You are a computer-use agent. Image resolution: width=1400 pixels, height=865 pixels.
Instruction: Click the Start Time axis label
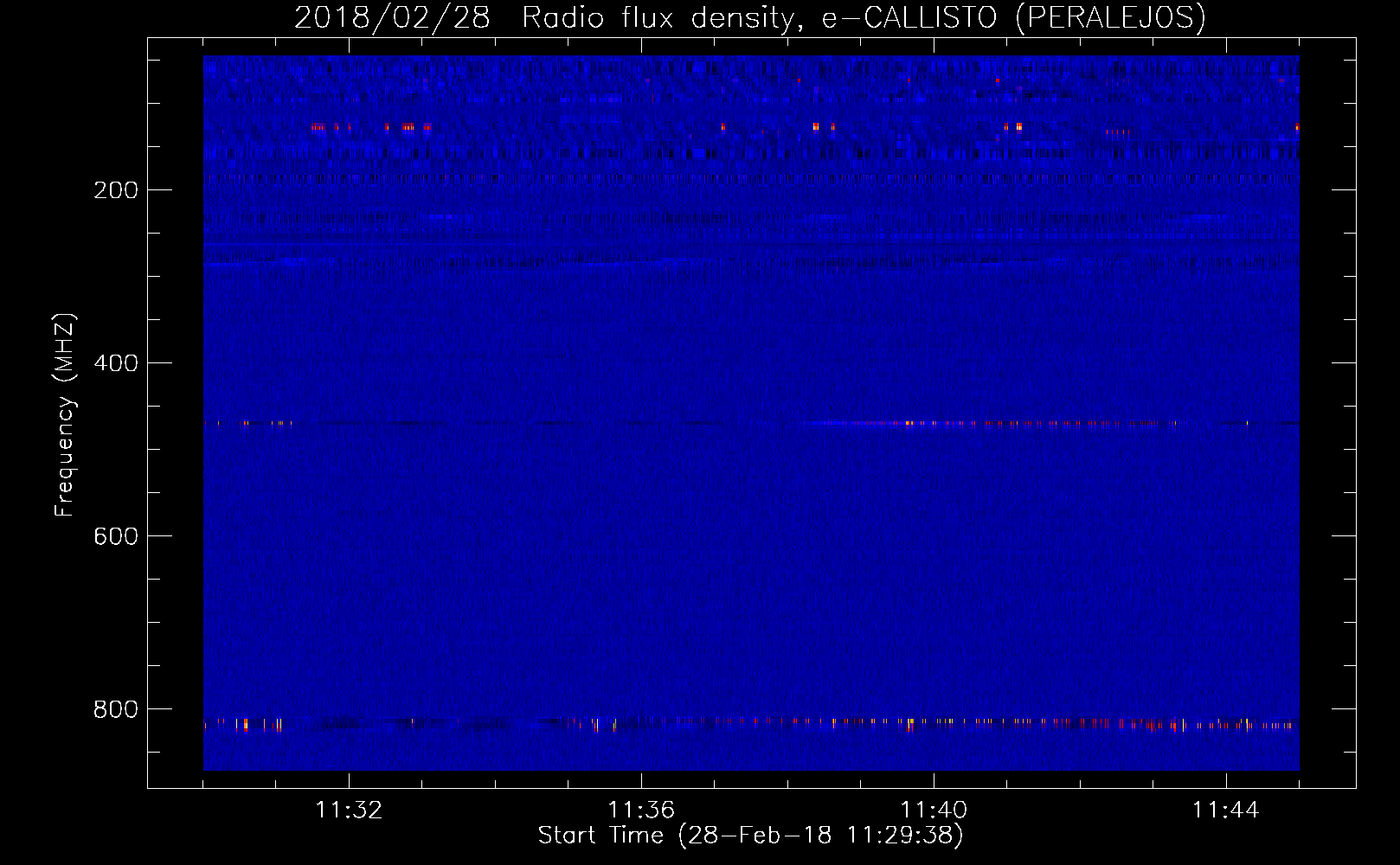click(750, 836)
